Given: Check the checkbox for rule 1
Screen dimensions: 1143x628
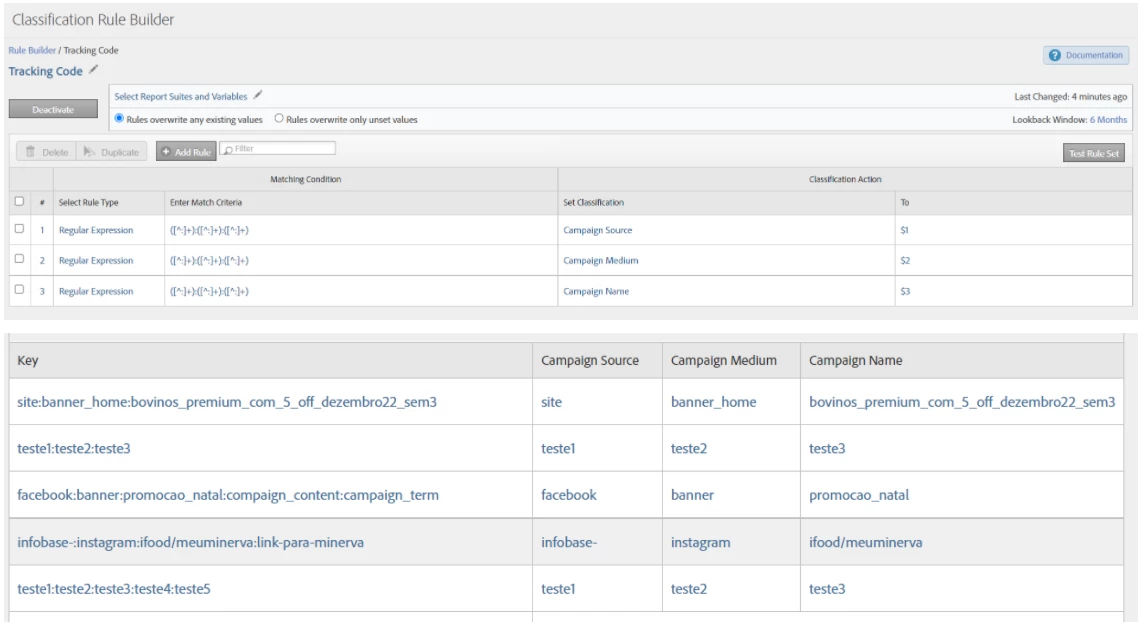Looking at the screenshot, I should pyautogui.click(x=20, y=229).
